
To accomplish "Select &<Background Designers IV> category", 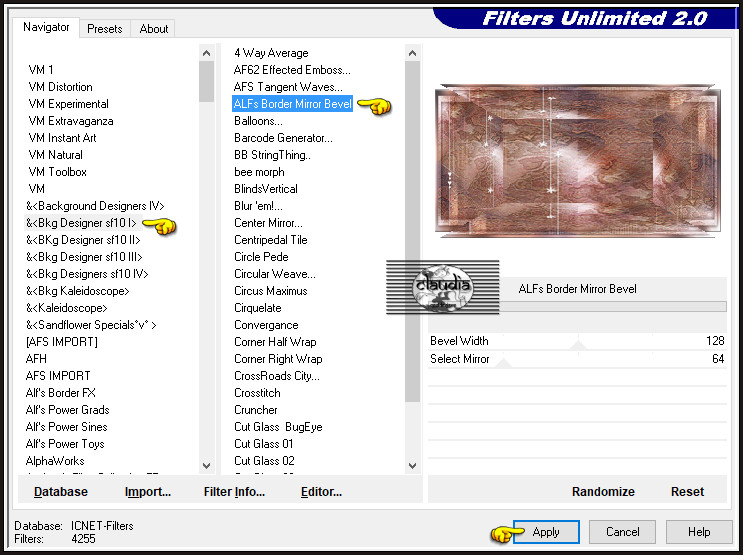I will [x=95, y=206].
